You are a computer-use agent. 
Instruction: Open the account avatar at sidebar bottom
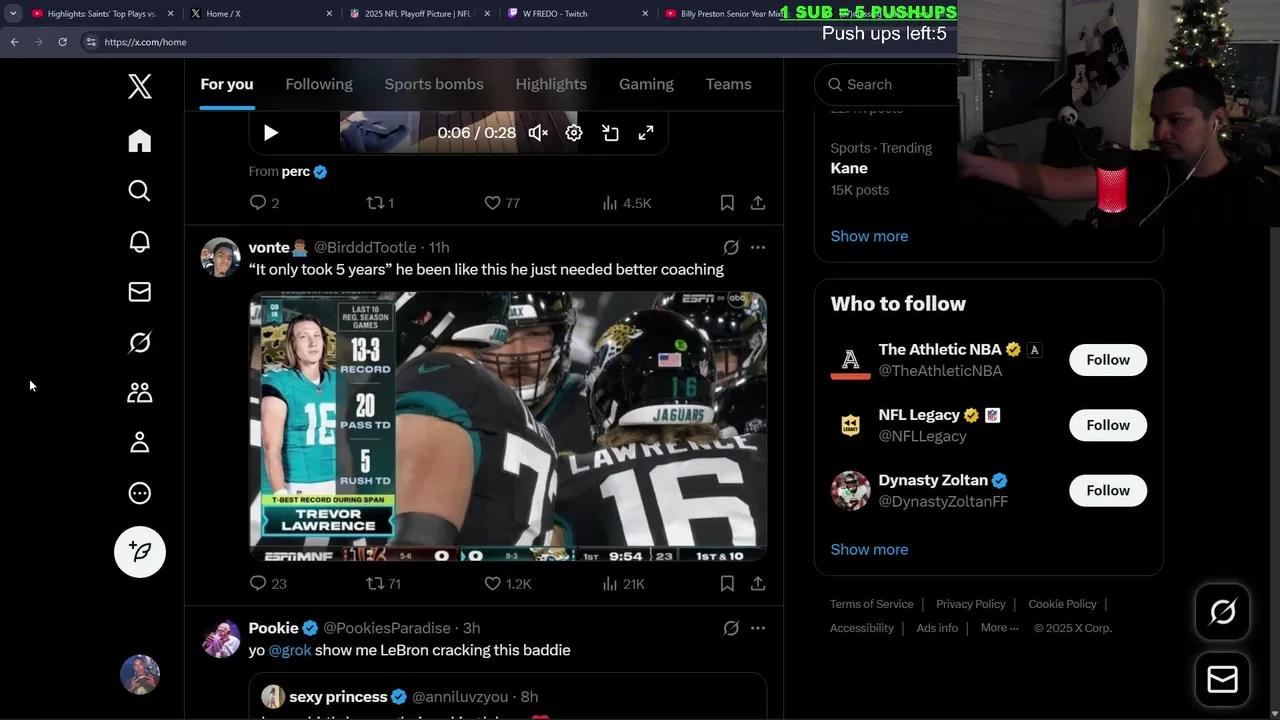pos(140,675)
